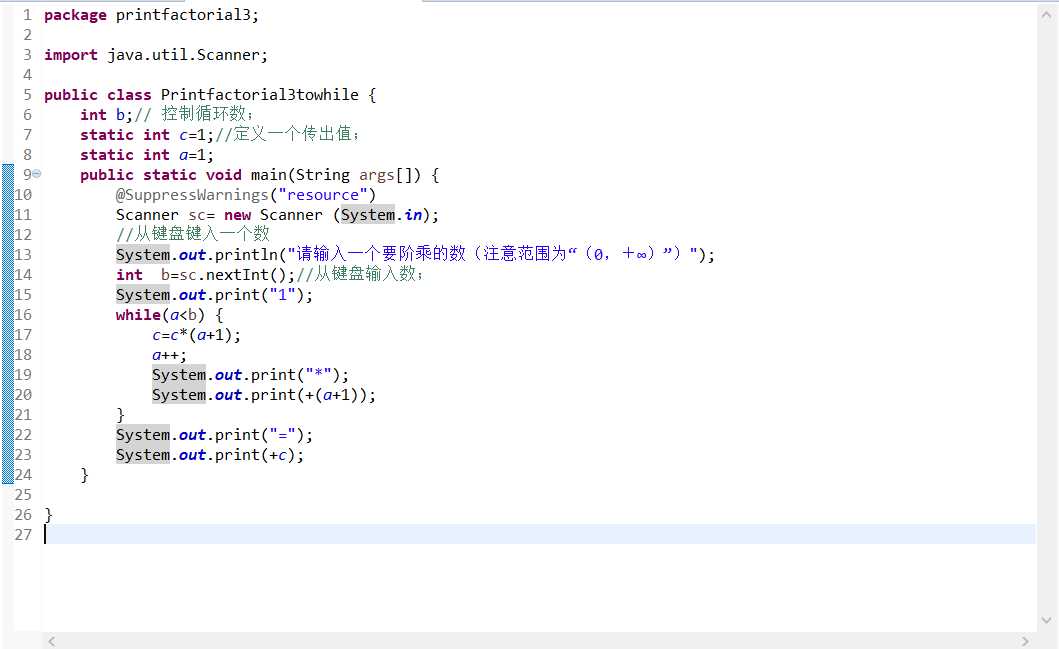This screenshot has height=649, width=1059.
Task: Place the cursor on empty line 27
Action: (539, 534)
